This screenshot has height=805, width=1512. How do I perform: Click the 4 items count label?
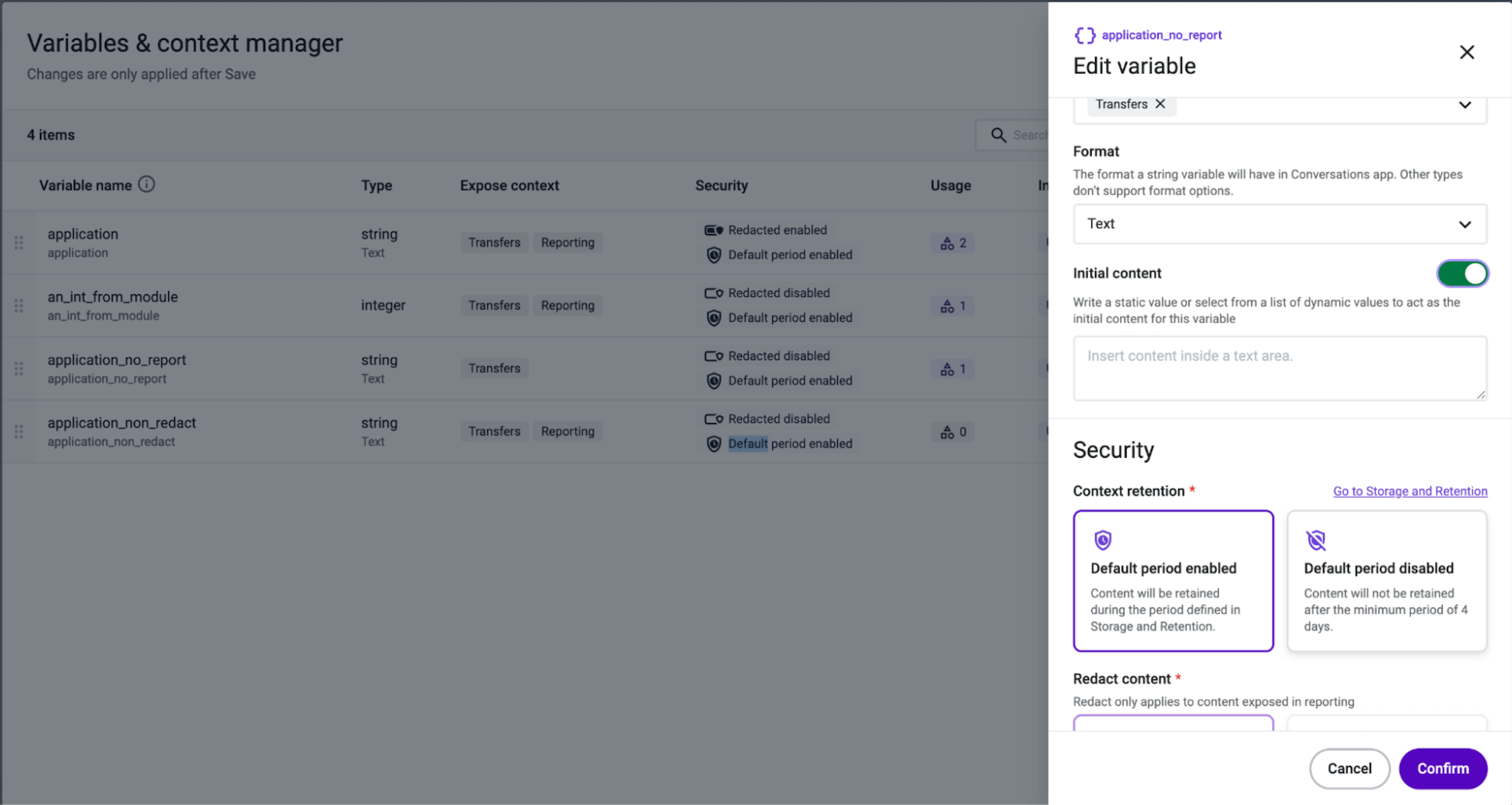tap(51, 135)
